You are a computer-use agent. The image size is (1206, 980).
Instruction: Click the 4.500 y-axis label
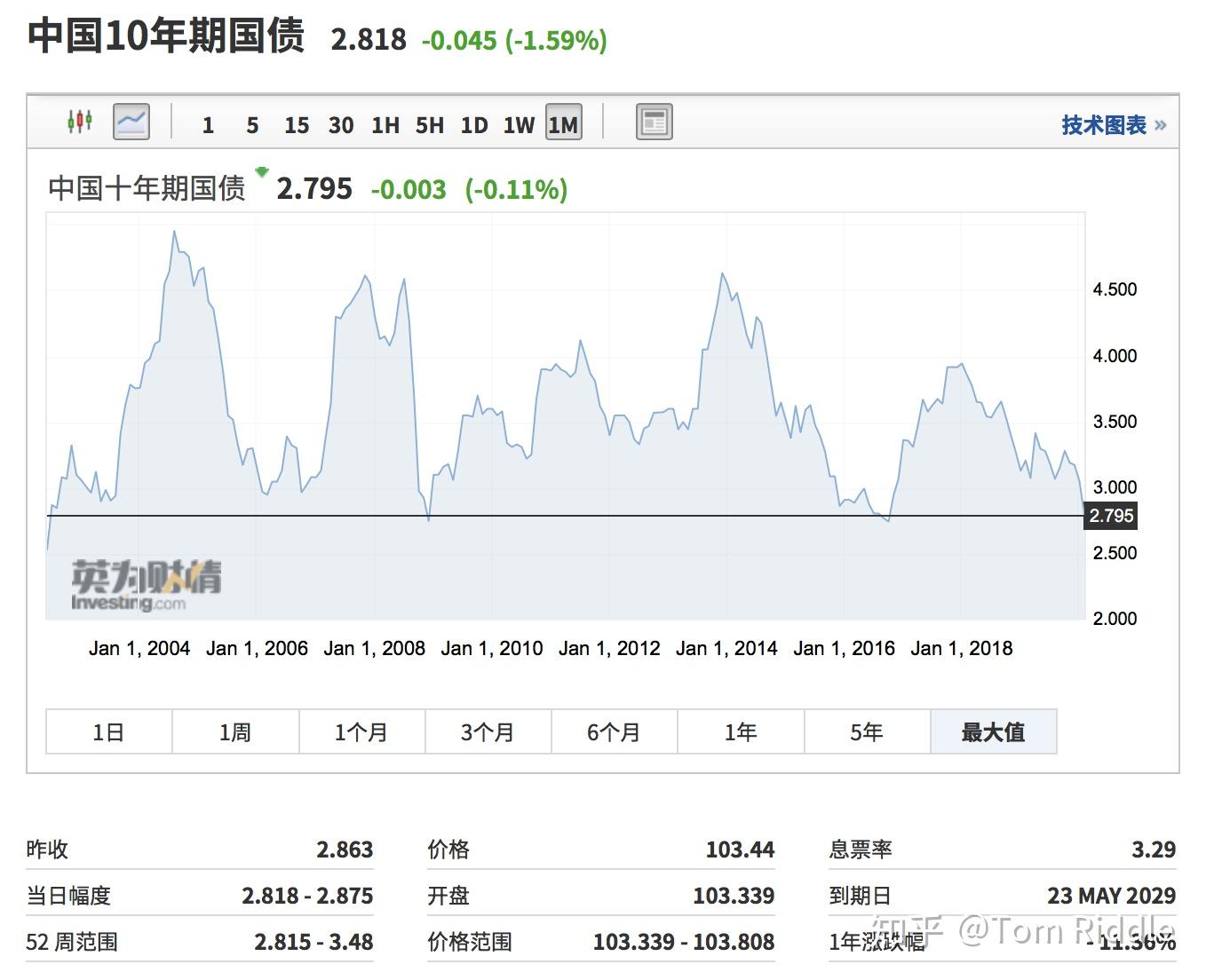point(1115,289)
